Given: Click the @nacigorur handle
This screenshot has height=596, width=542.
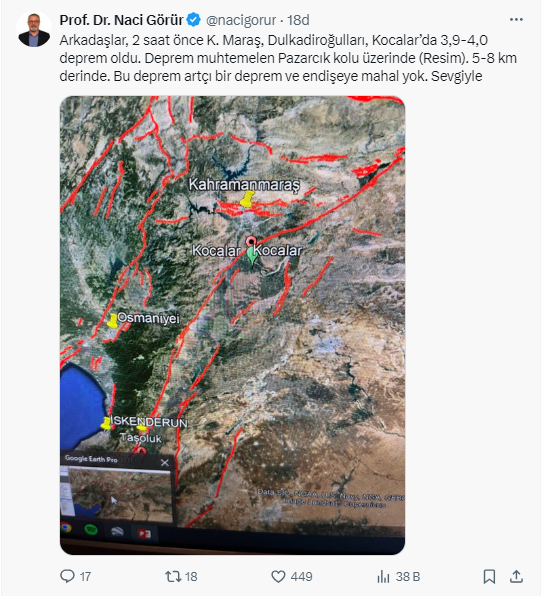Looking at the screenshot, I should click(241, 20).
